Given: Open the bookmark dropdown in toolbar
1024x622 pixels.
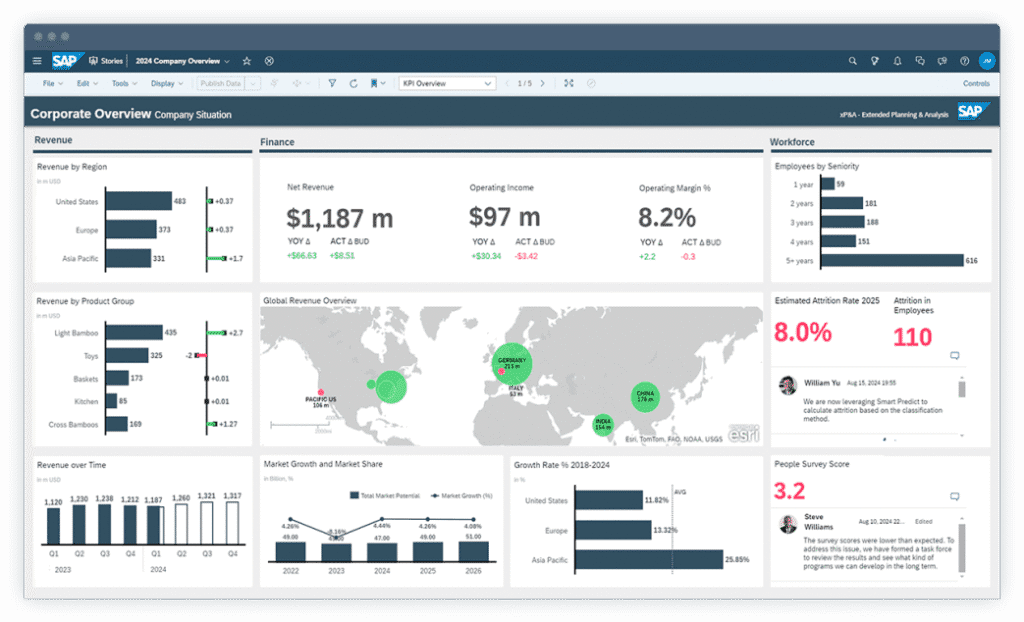Looking at the screenshot, I should click(x=377, y=84).
